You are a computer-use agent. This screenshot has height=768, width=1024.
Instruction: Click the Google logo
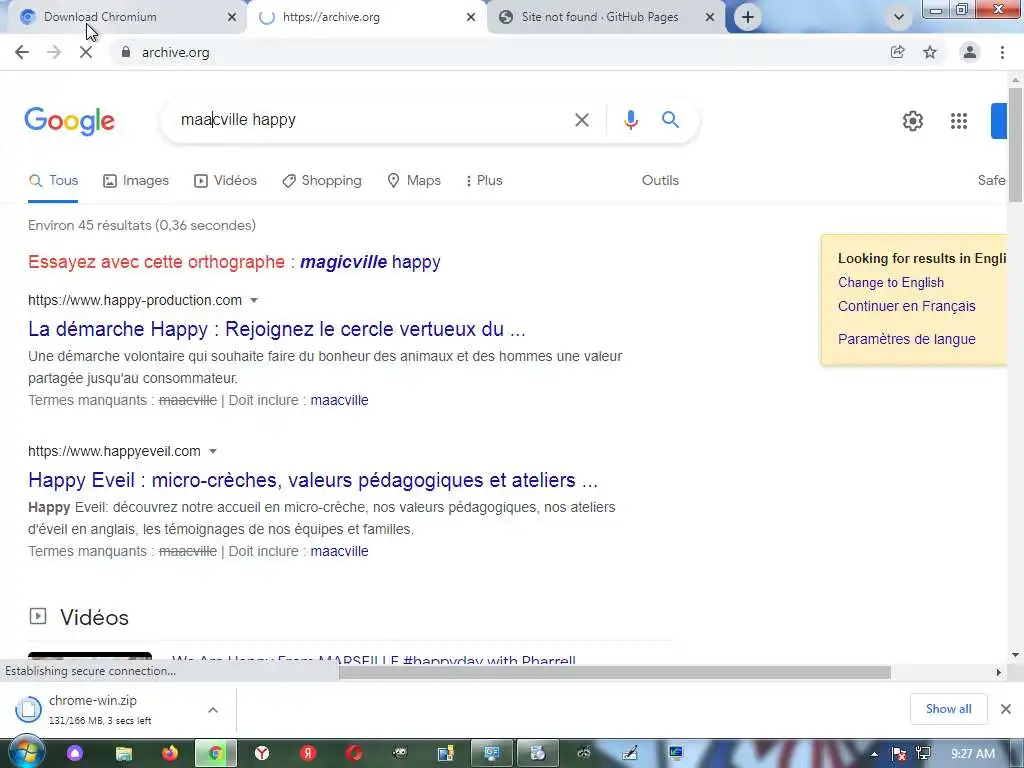click(x=69, y=121)
